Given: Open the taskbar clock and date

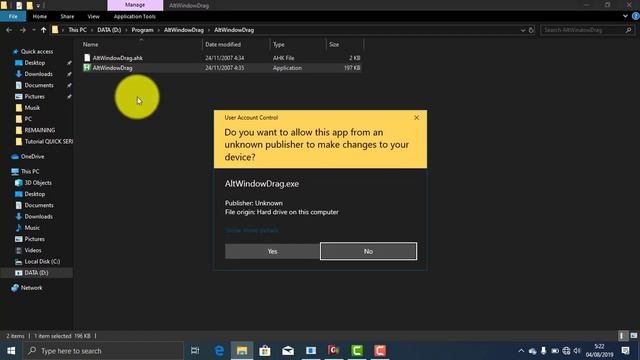Looking at the screenshot, I should pyautogui.click(x=599, y=351).
